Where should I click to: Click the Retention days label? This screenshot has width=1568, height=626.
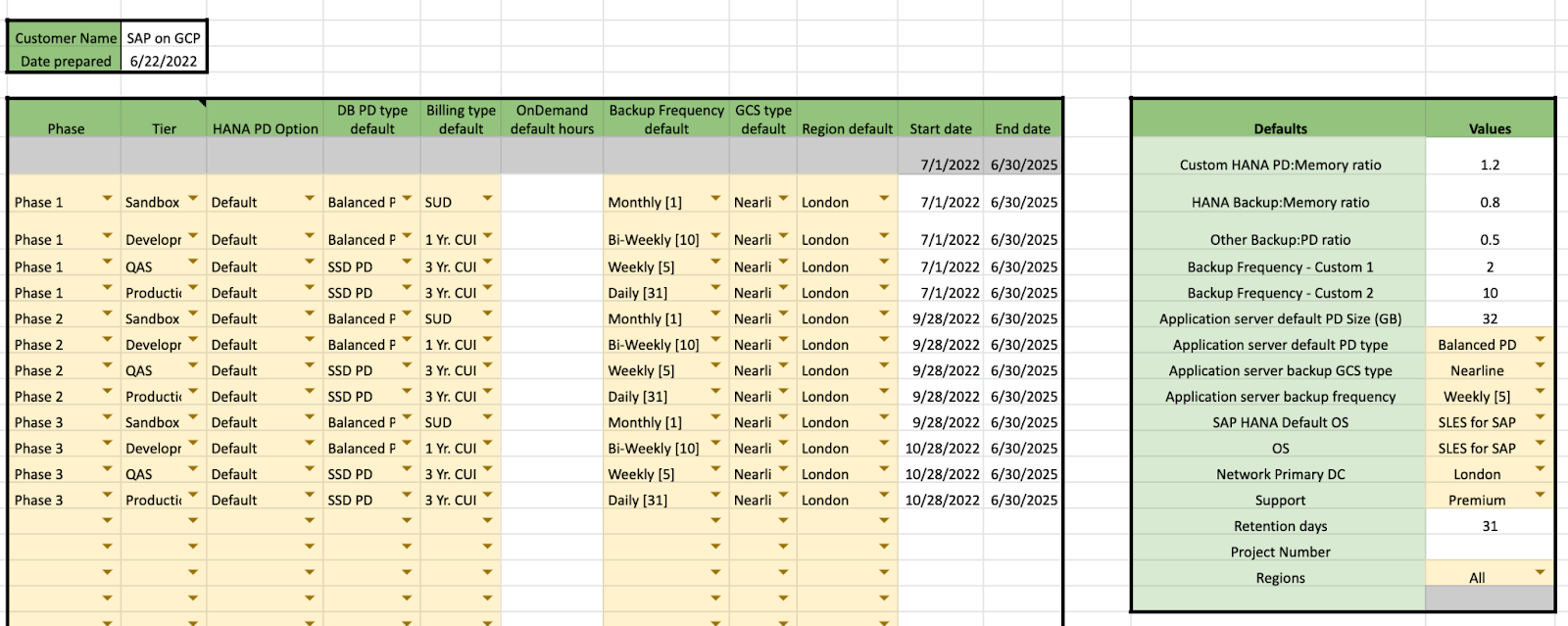tap(1280, 526)
